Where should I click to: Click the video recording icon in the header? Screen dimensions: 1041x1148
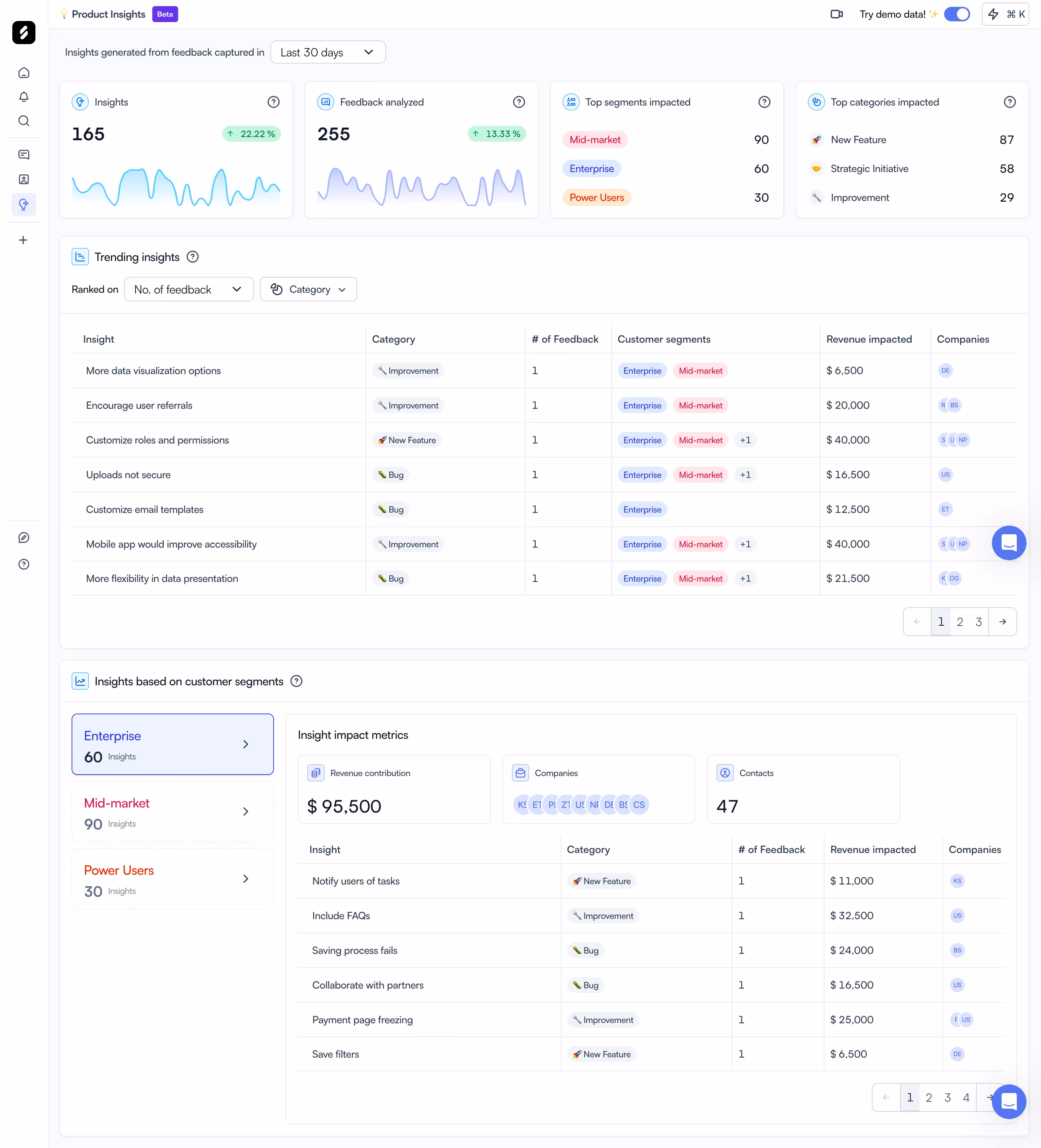click(x=836, y=14)
